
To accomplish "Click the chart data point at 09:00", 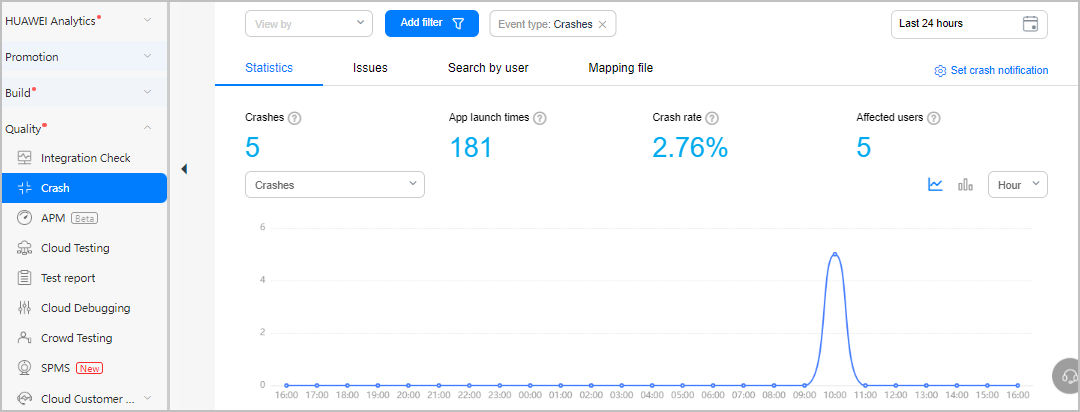I will [x=804, y=385].
